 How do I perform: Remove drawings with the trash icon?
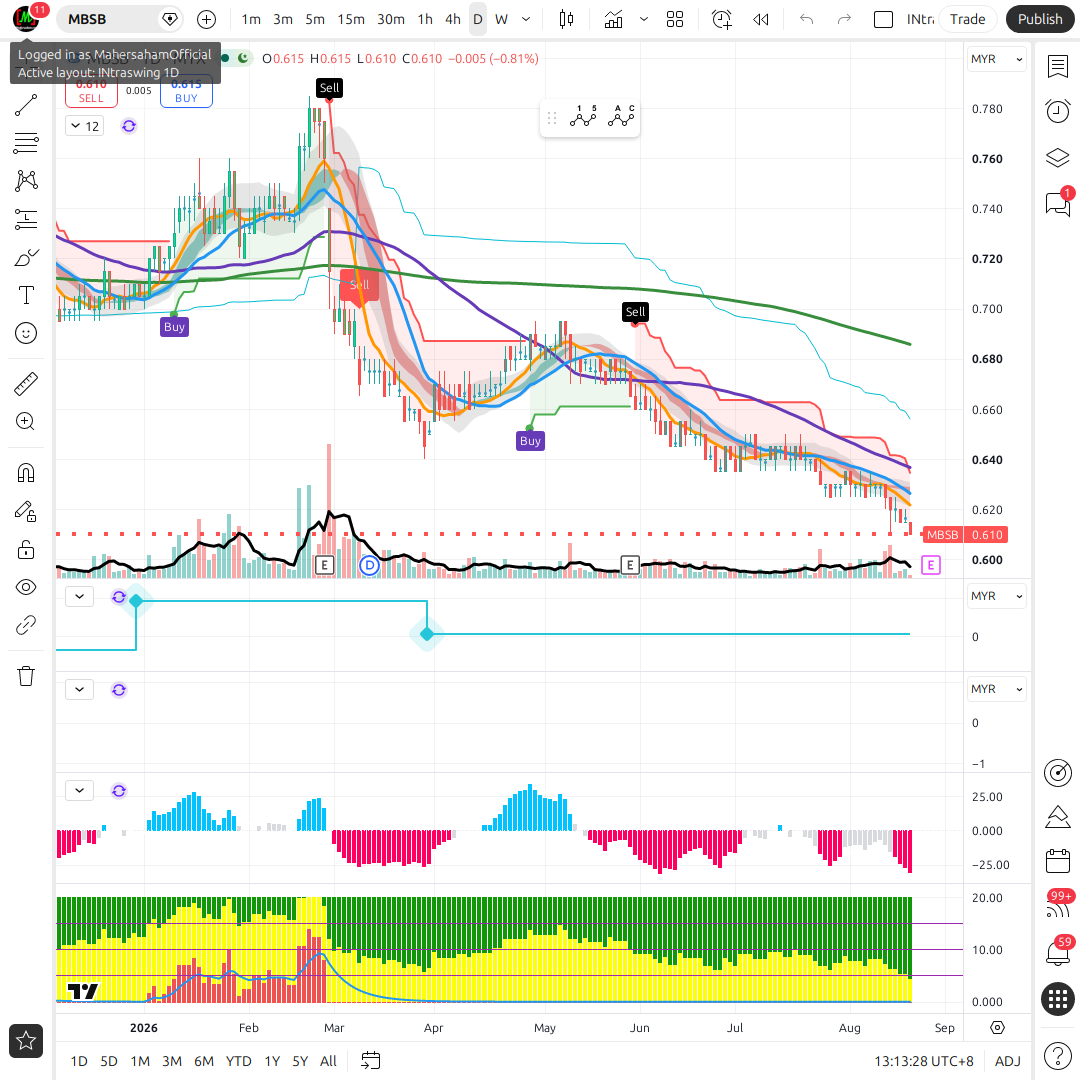click(x=25, y=676)
